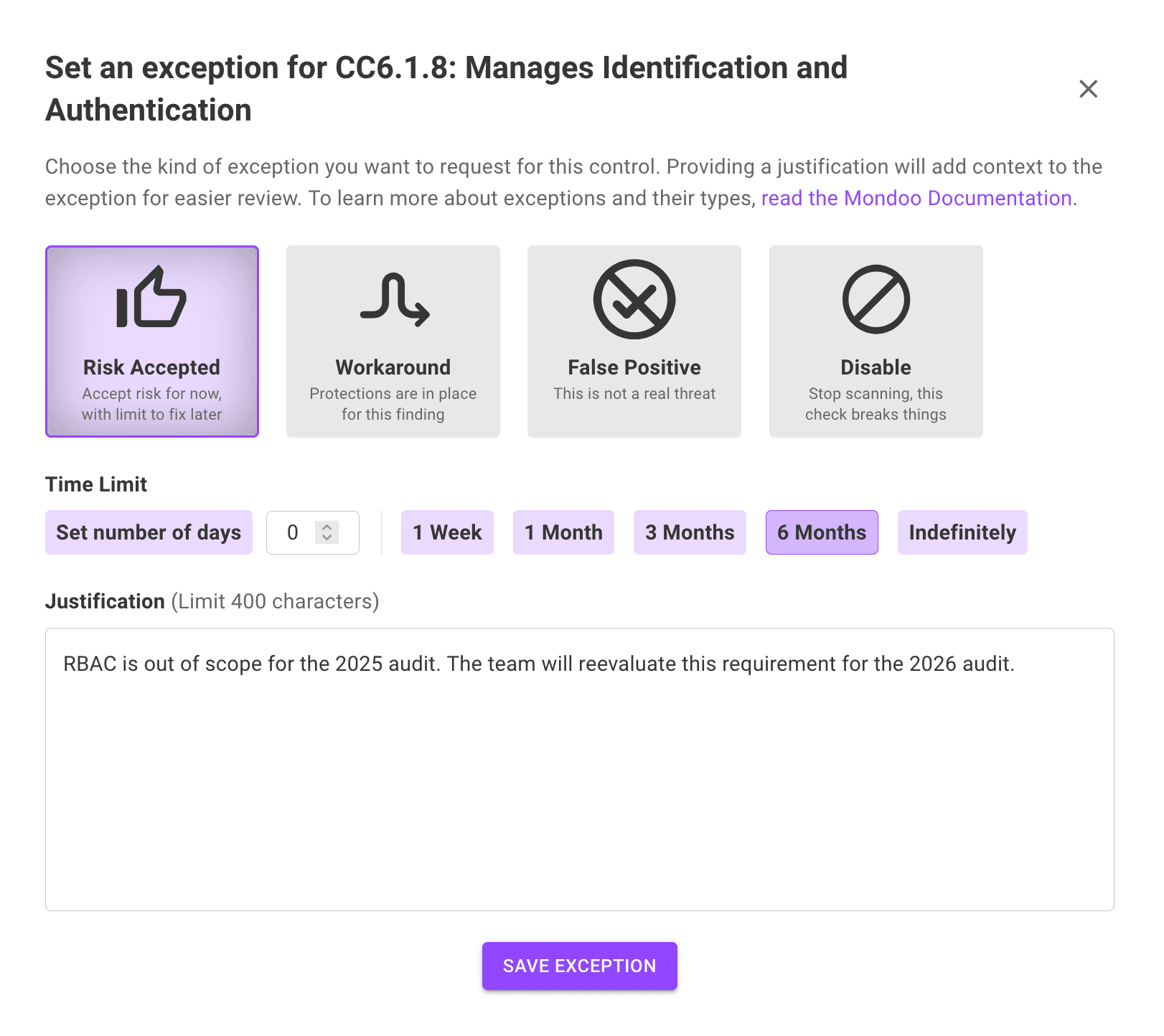The height and width of the screenshot is (1036, 1164).
Task: Set the time limit to Indefinitely
Action: click(962, 532)
